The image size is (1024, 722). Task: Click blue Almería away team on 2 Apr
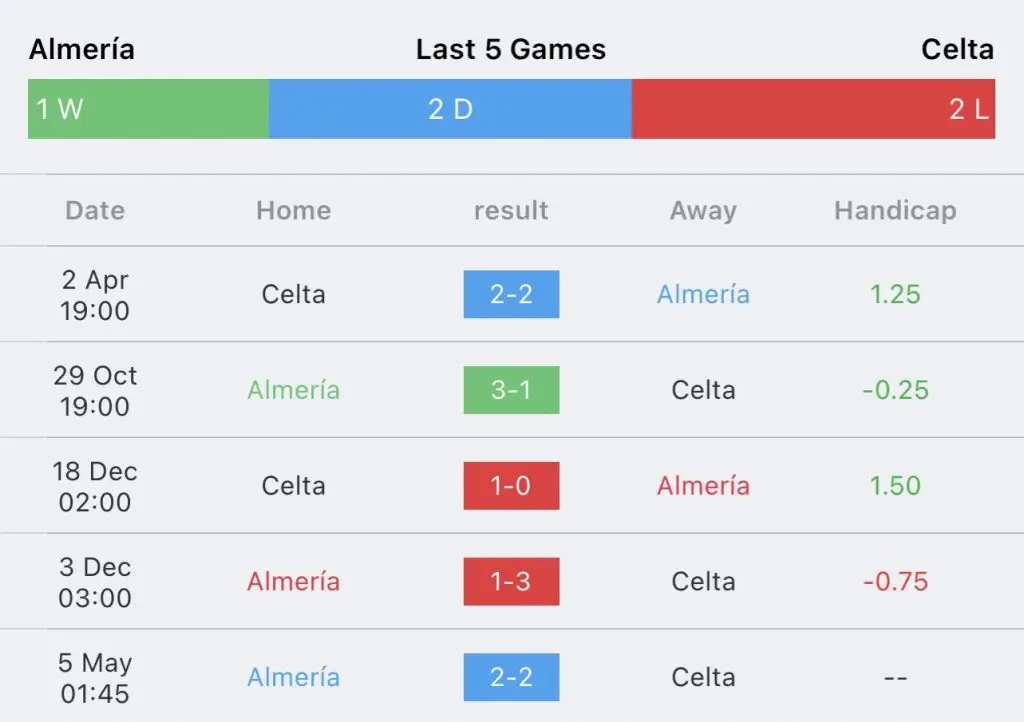pos(703,294)
